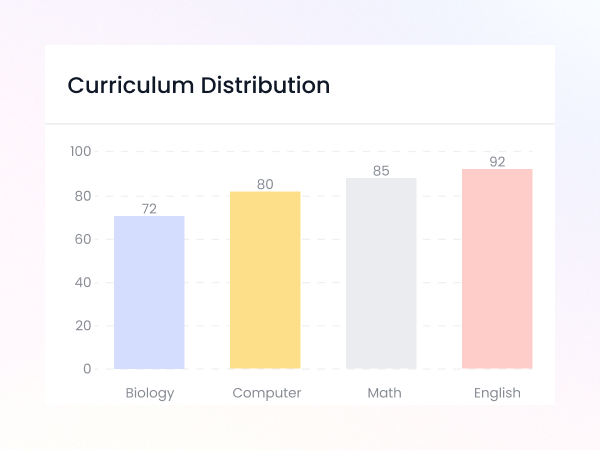600x450 pixels.
Task: Click the Math x-axis label
Action: 384,393
